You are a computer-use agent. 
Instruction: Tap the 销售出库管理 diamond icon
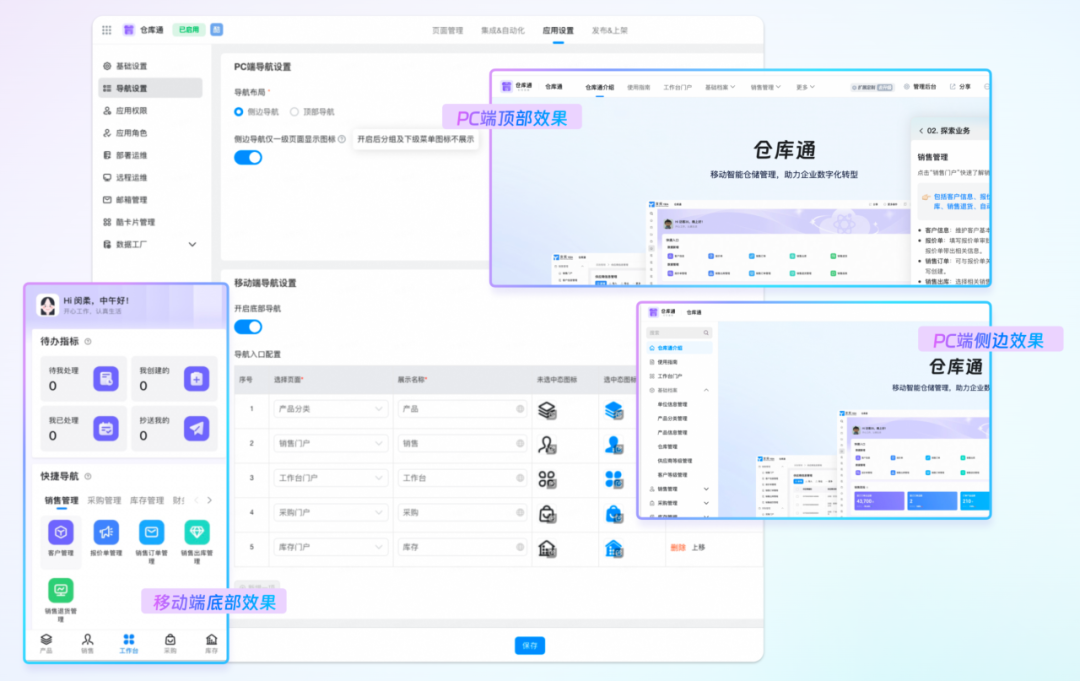[x=196, y=532]
